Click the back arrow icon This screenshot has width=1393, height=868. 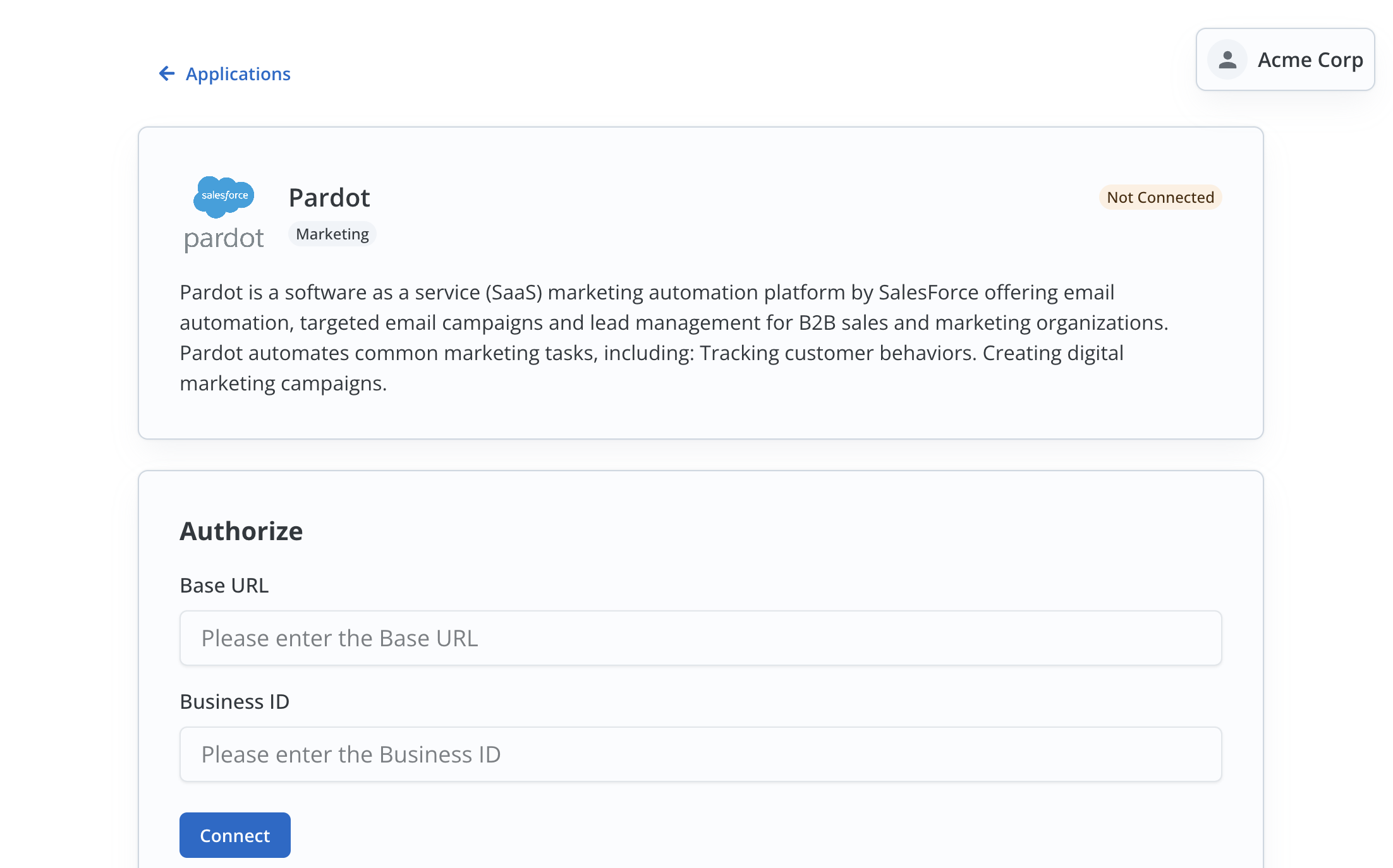click(166, 74)
